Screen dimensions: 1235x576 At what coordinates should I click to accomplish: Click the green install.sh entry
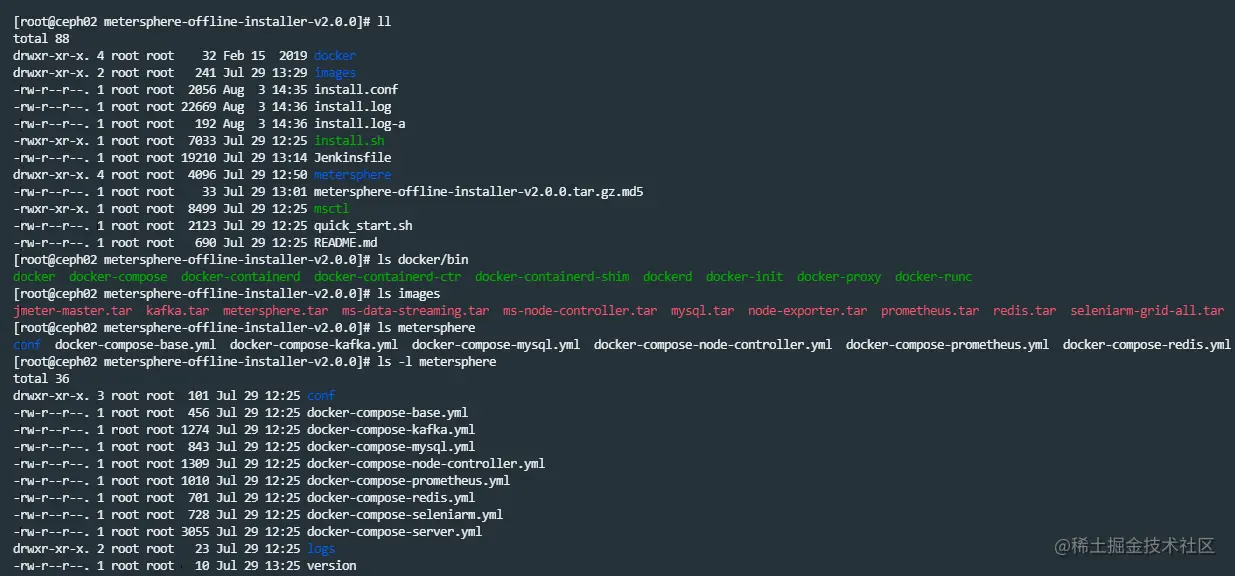pyautogui.click(x=349, y=141)
